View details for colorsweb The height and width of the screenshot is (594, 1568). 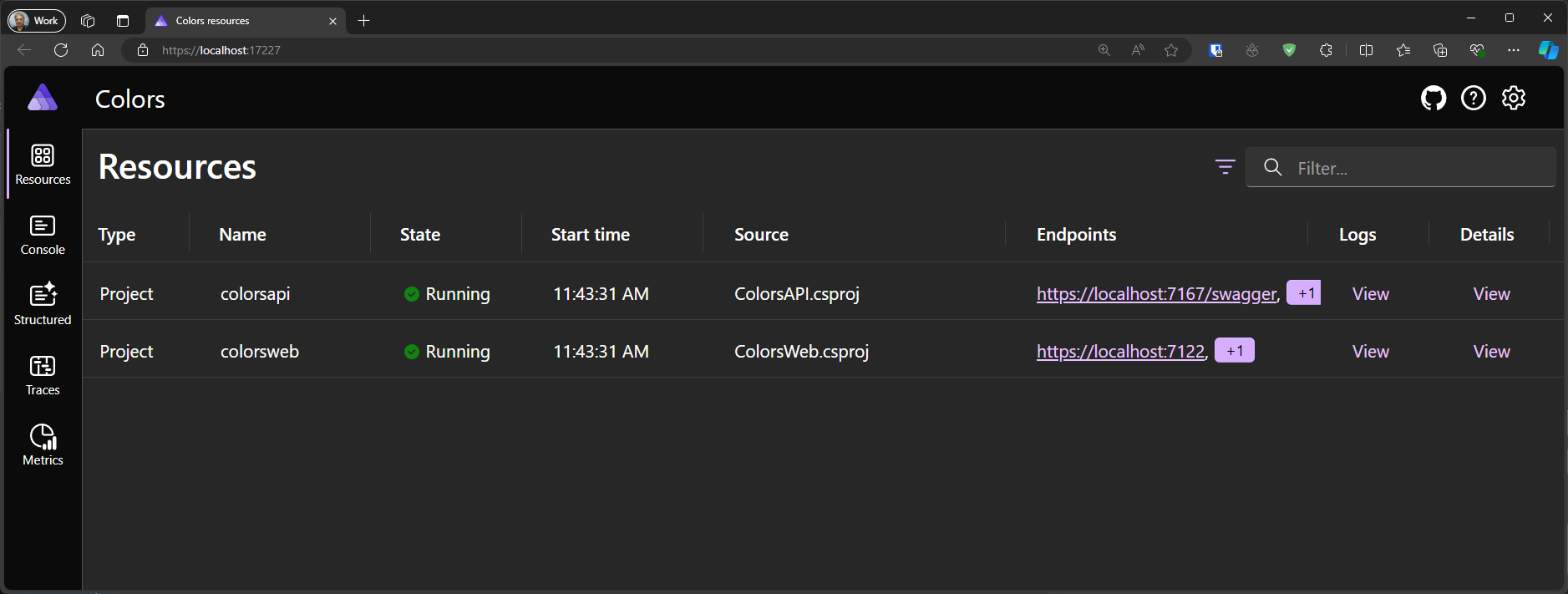click(x=1491, y=352)
